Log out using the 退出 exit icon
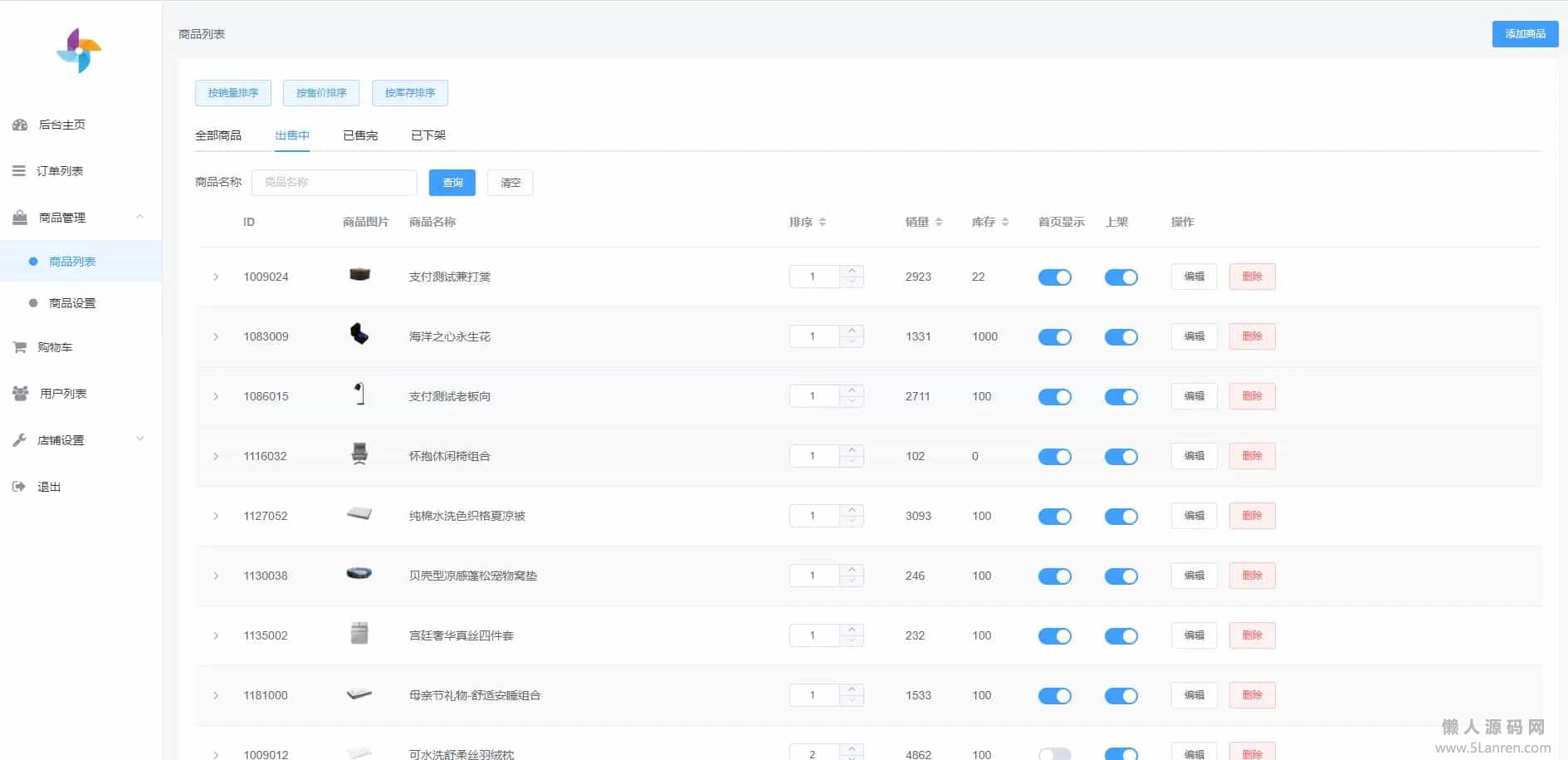 pos(19,487)
